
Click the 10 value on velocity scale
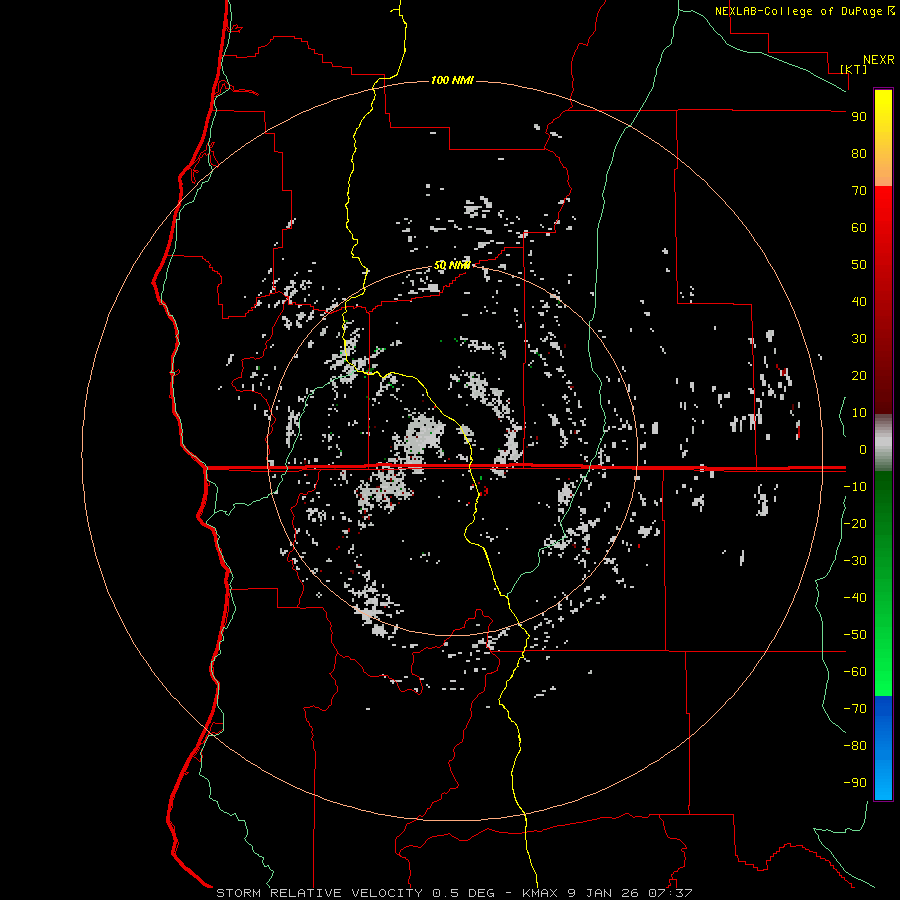[859, 413]
